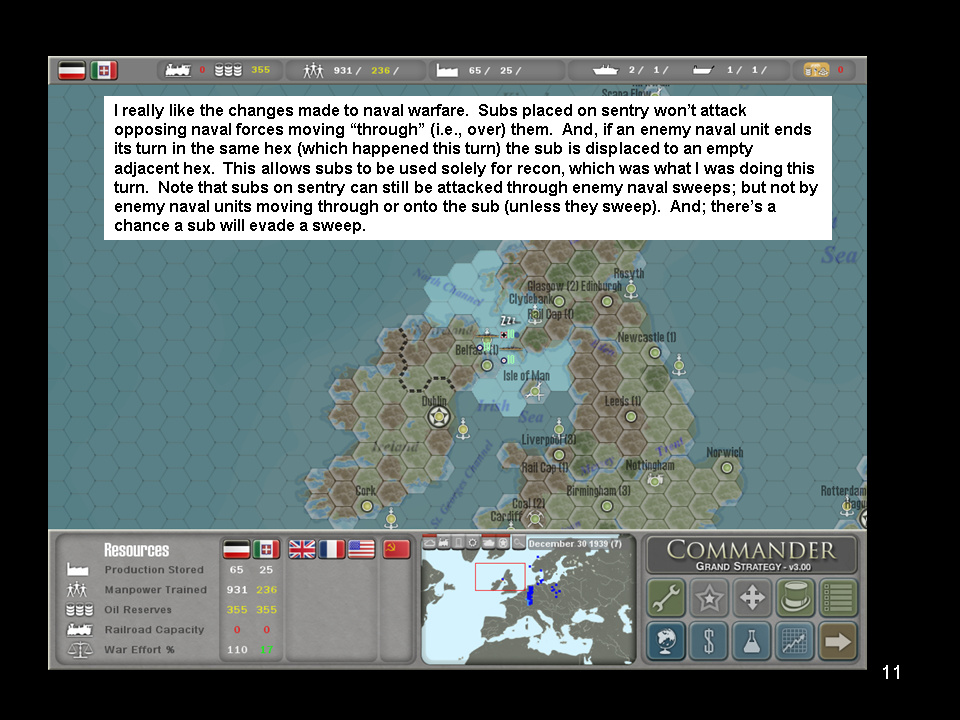Image resolution: width=960 pixels, height=720 pixels.
Task: Click the star button in command panel
Action: coord(709,598)
